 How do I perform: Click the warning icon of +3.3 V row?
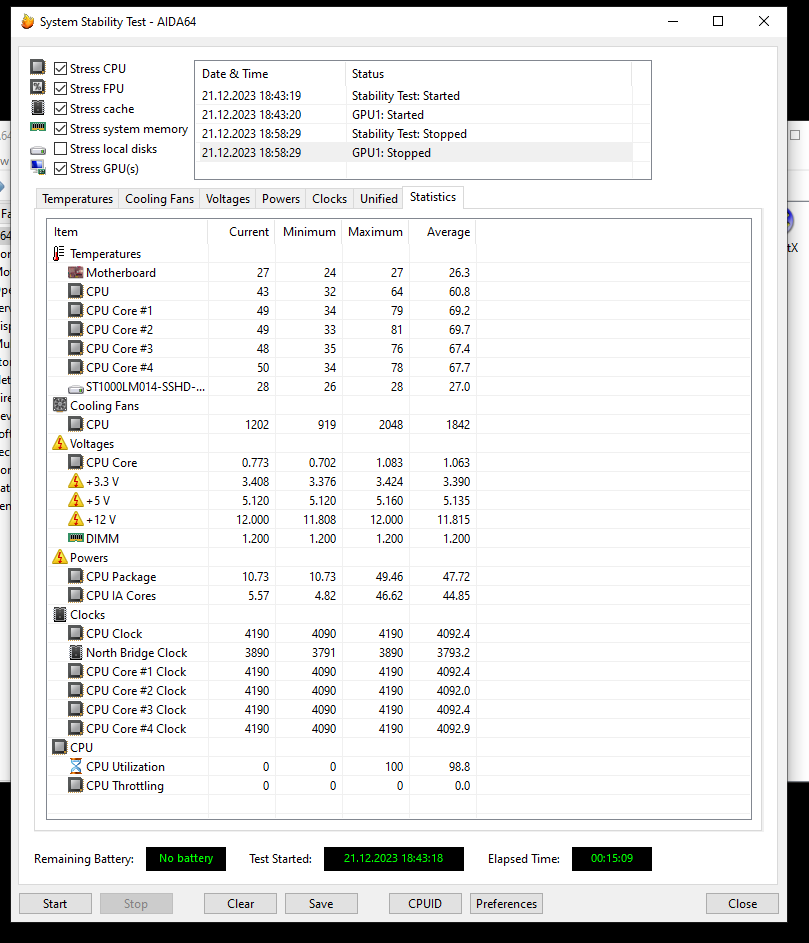click(75, 481)
